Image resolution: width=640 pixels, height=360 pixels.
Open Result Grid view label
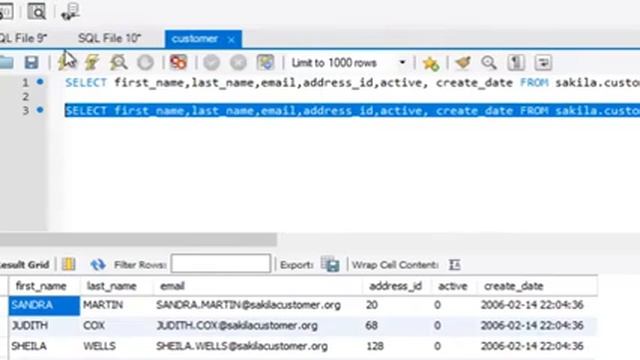click(x=24, y=264)
